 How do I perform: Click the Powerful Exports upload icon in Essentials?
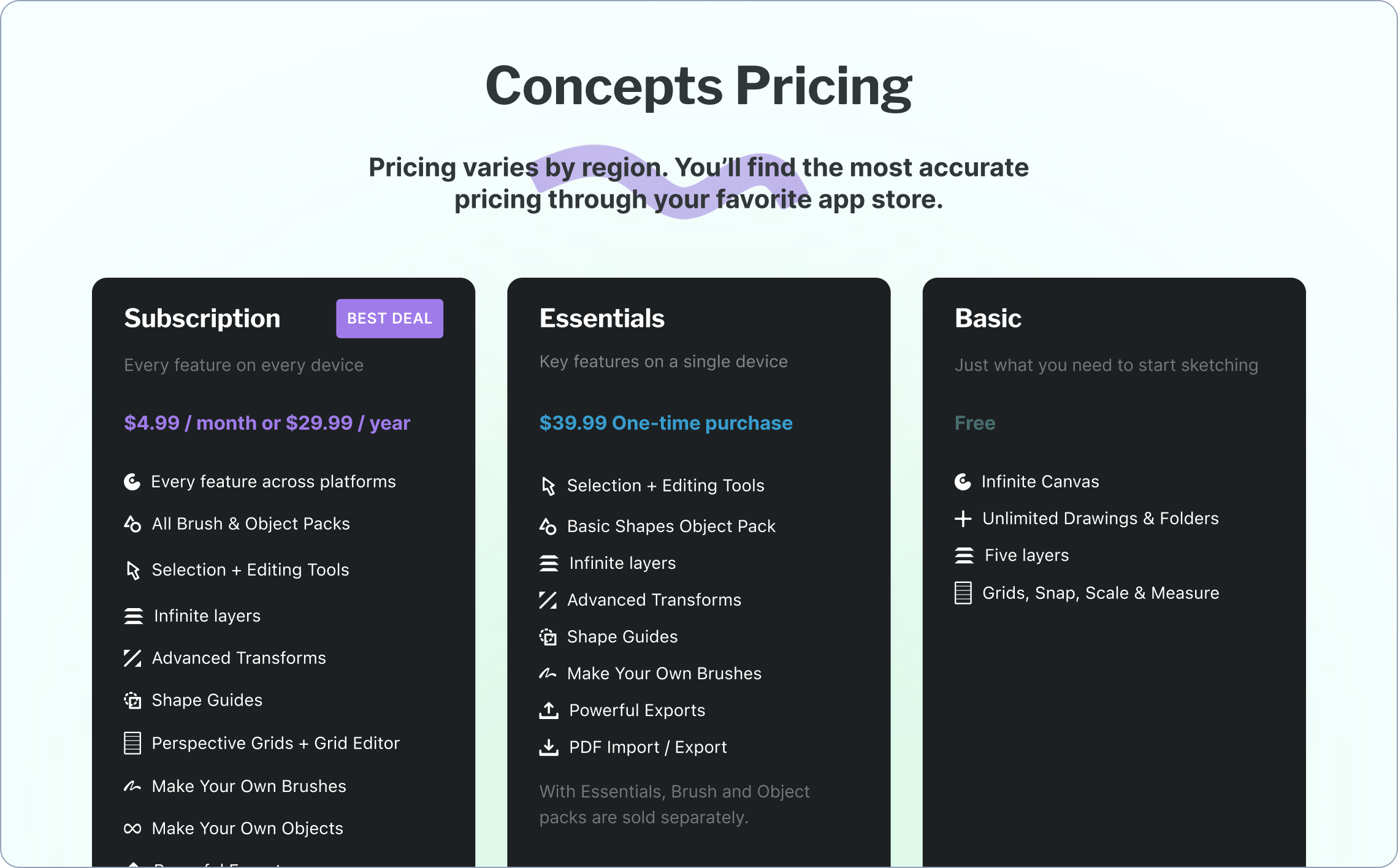(548, 710)
